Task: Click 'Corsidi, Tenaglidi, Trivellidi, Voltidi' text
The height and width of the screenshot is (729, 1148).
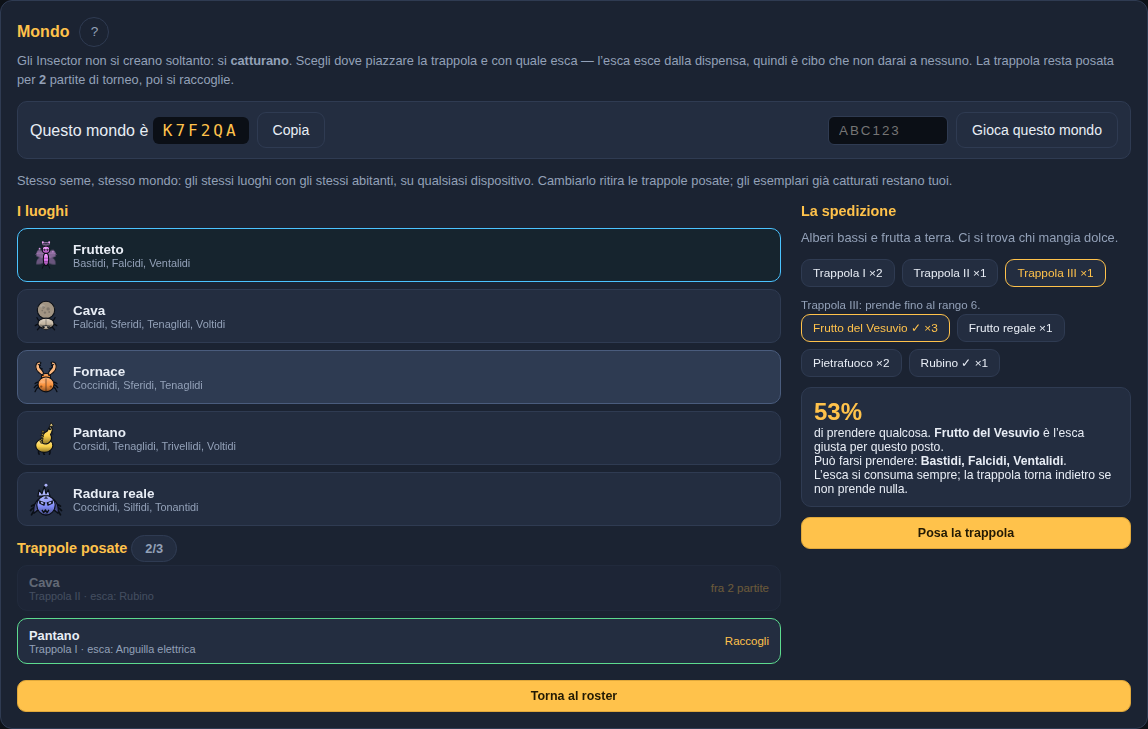Action: click(154, 446)
